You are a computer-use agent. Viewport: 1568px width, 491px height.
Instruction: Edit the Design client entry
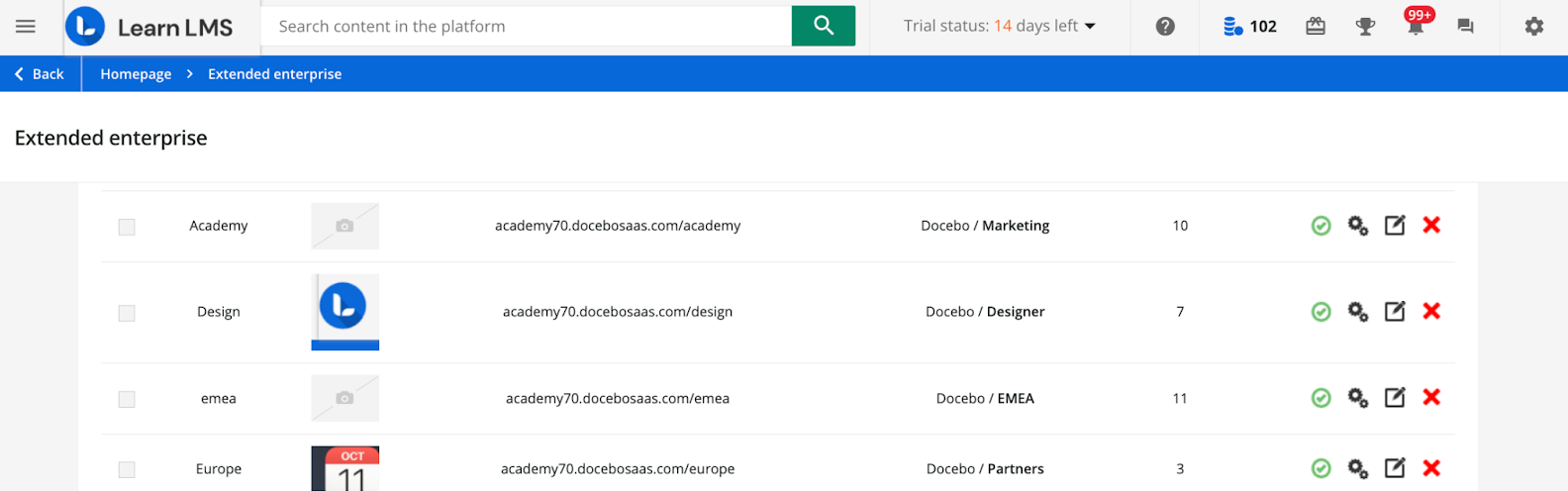pyautogui.click(x=1395, y=312)
